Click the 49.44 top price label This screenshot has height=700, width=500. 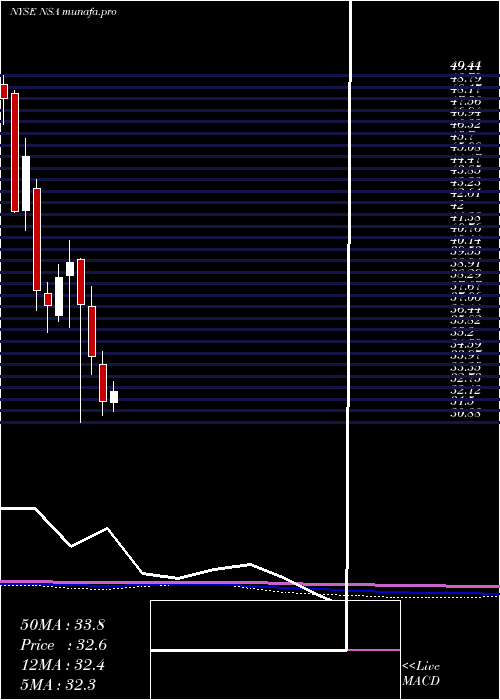pos(465,67)
